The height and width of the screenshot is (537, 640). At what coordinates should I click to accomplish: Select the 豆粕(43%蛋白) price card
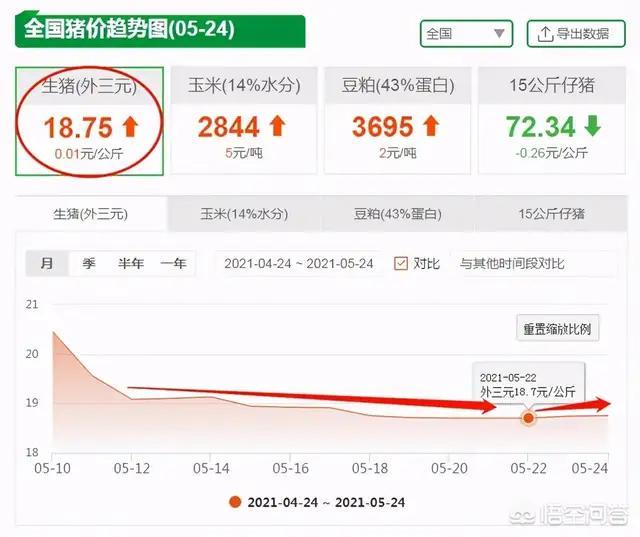[398, 121]
